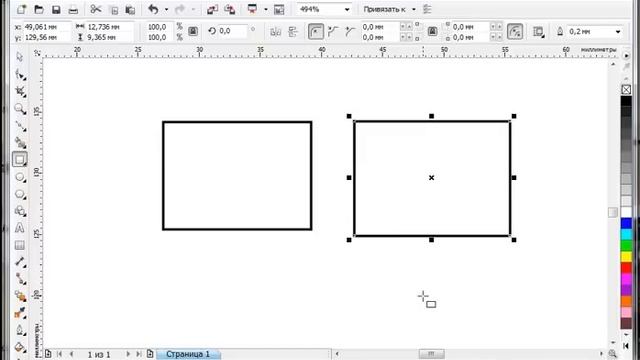The height and width of the screenshot is (360, 640).
Task: Select the Eyedropper tool
Action: (20, 313)
